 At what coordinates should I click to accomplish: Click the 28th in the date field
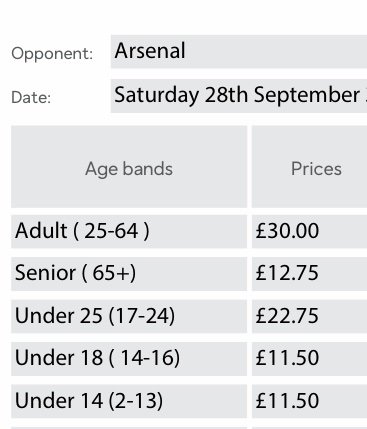(x=226, y=95)
